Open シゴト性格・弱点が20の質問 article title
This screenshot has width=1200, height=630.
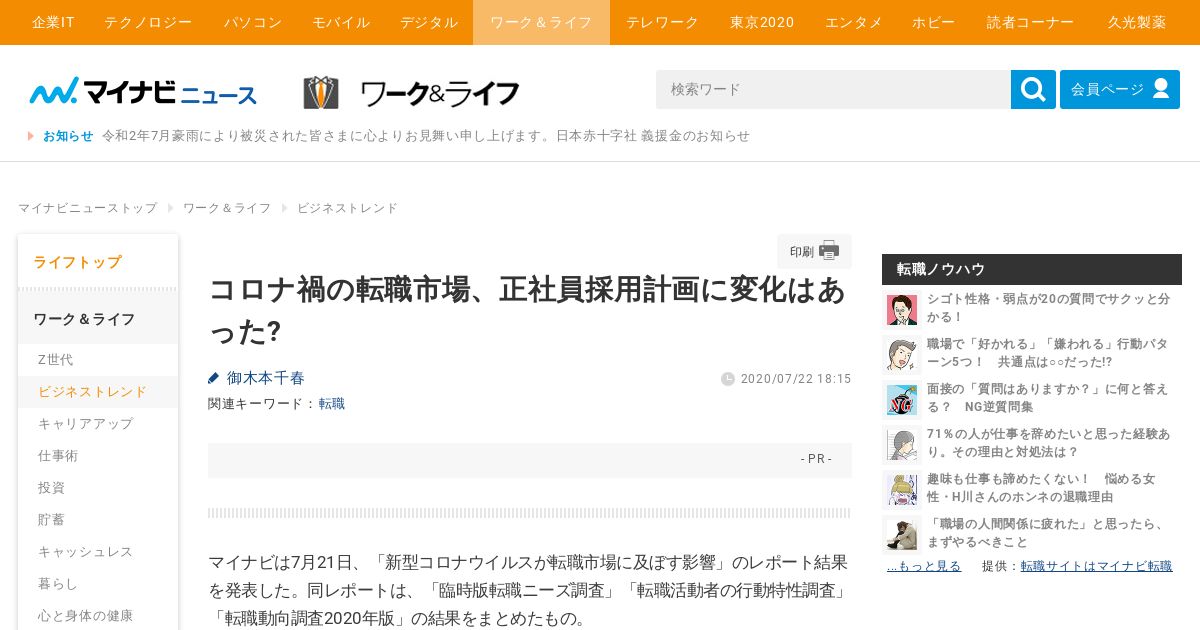[x=1048, y=308]
